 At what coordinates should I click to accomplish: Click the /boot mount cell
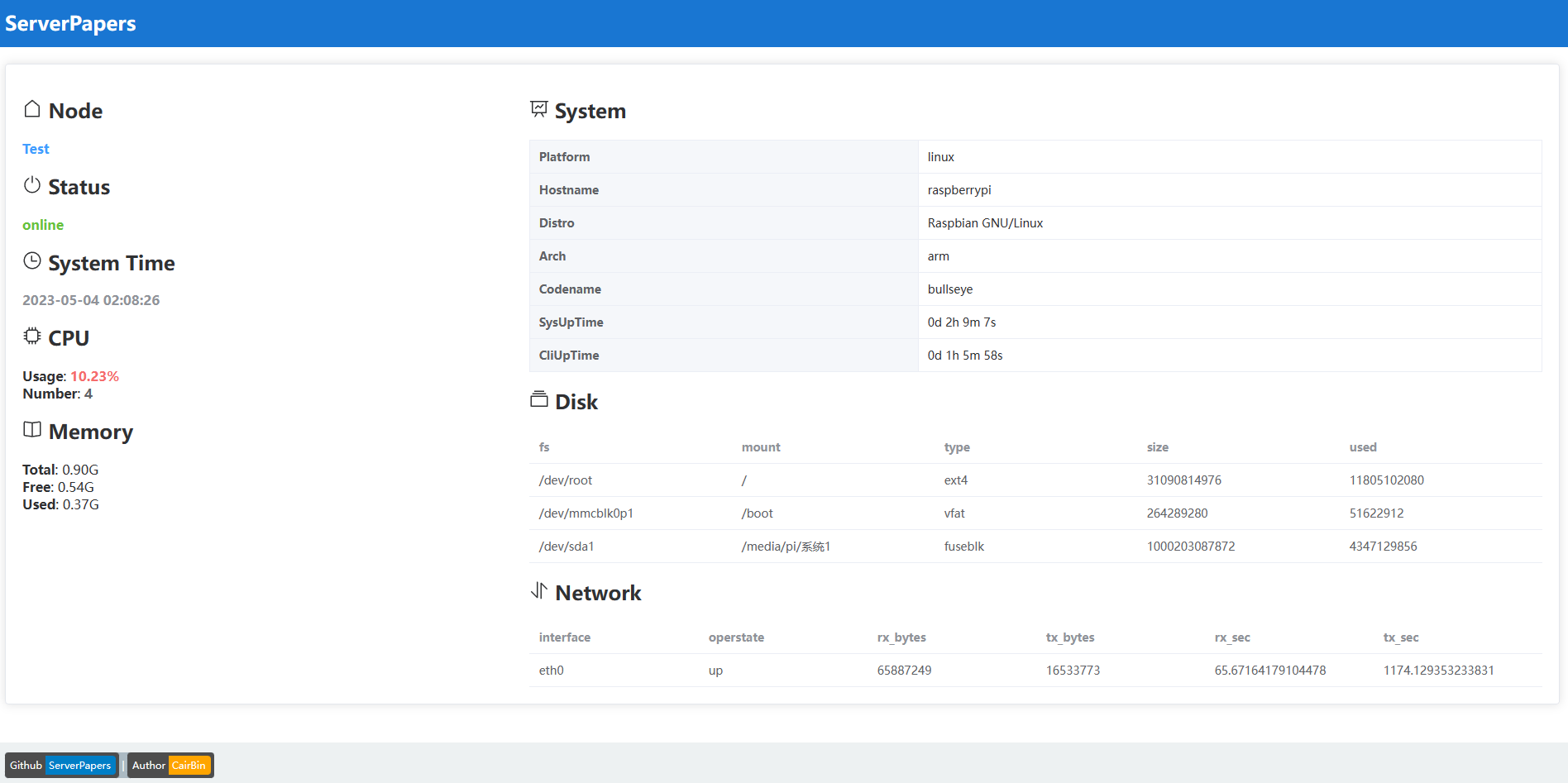[x=758, y=513]
